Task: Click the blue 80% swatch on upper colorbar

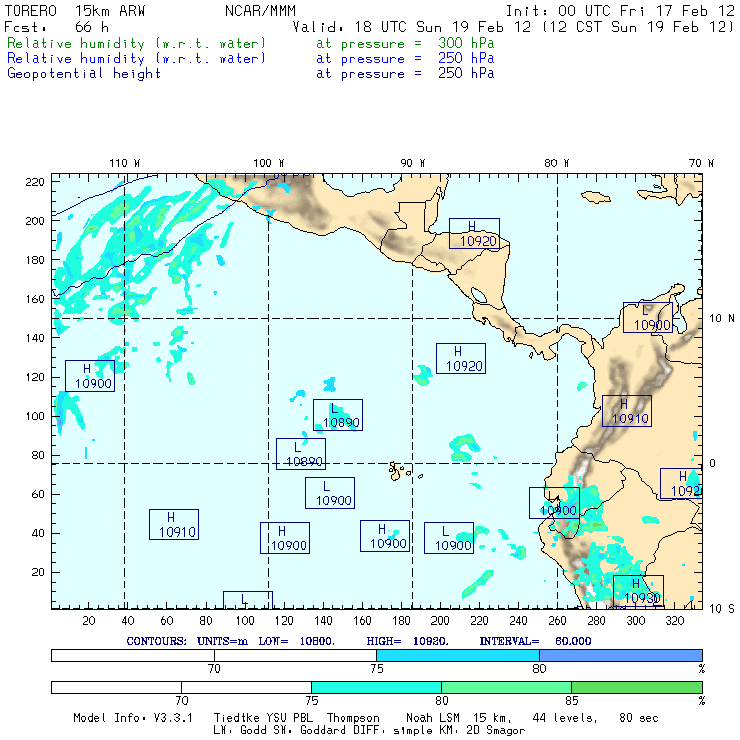Action: tap(620, 654)
